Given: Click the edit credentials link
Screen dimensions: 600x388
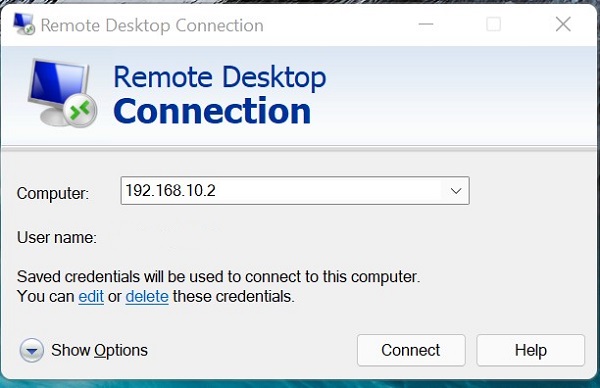Looking at the screenshot, I should [91, 297].
